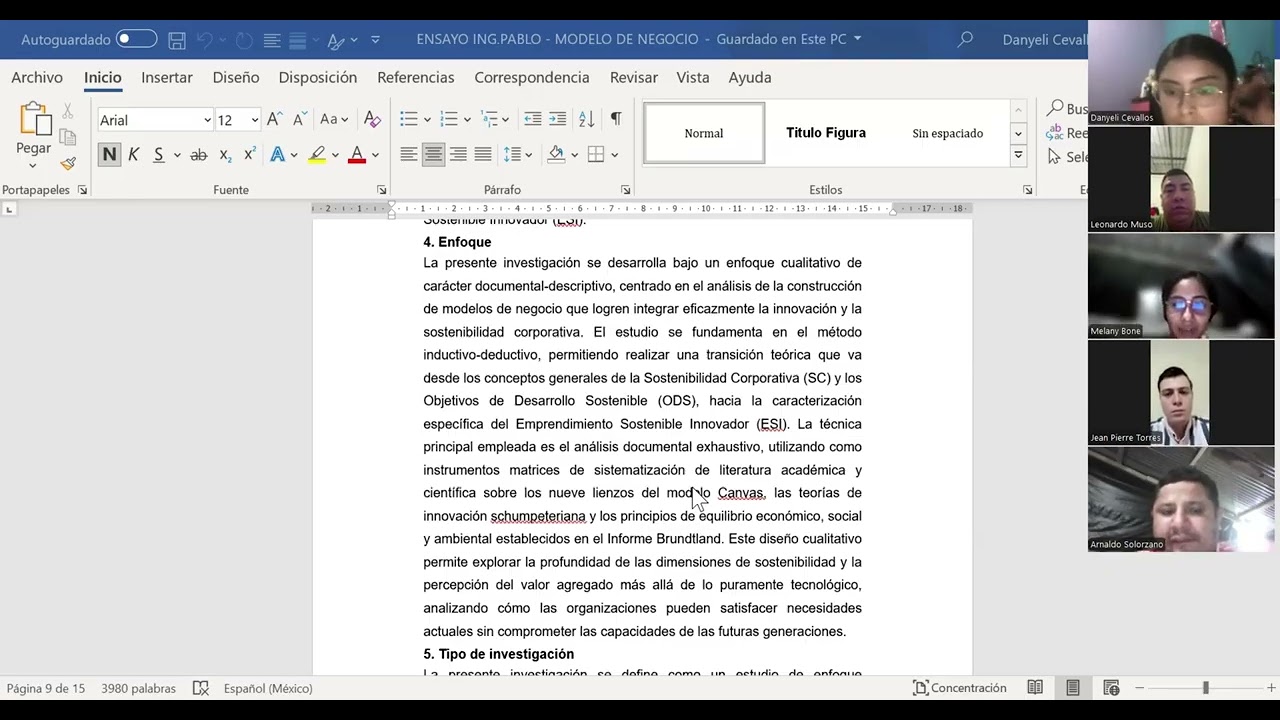Toggle subscript x₂ formatting
1280x720 pixels.
(x=225, y=154)
